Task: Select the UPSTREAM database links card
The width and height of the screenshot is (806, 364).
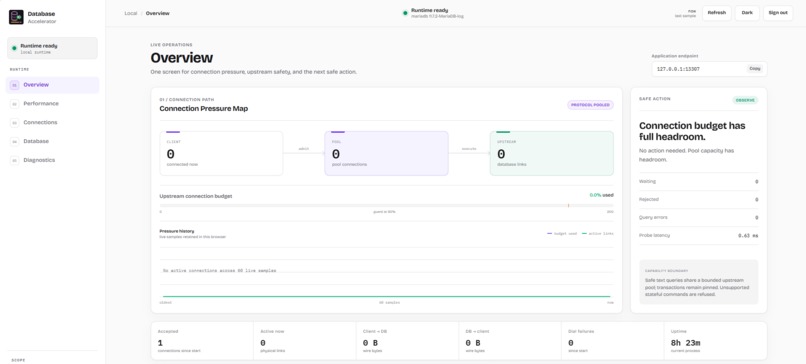Action: click(552, 153)
